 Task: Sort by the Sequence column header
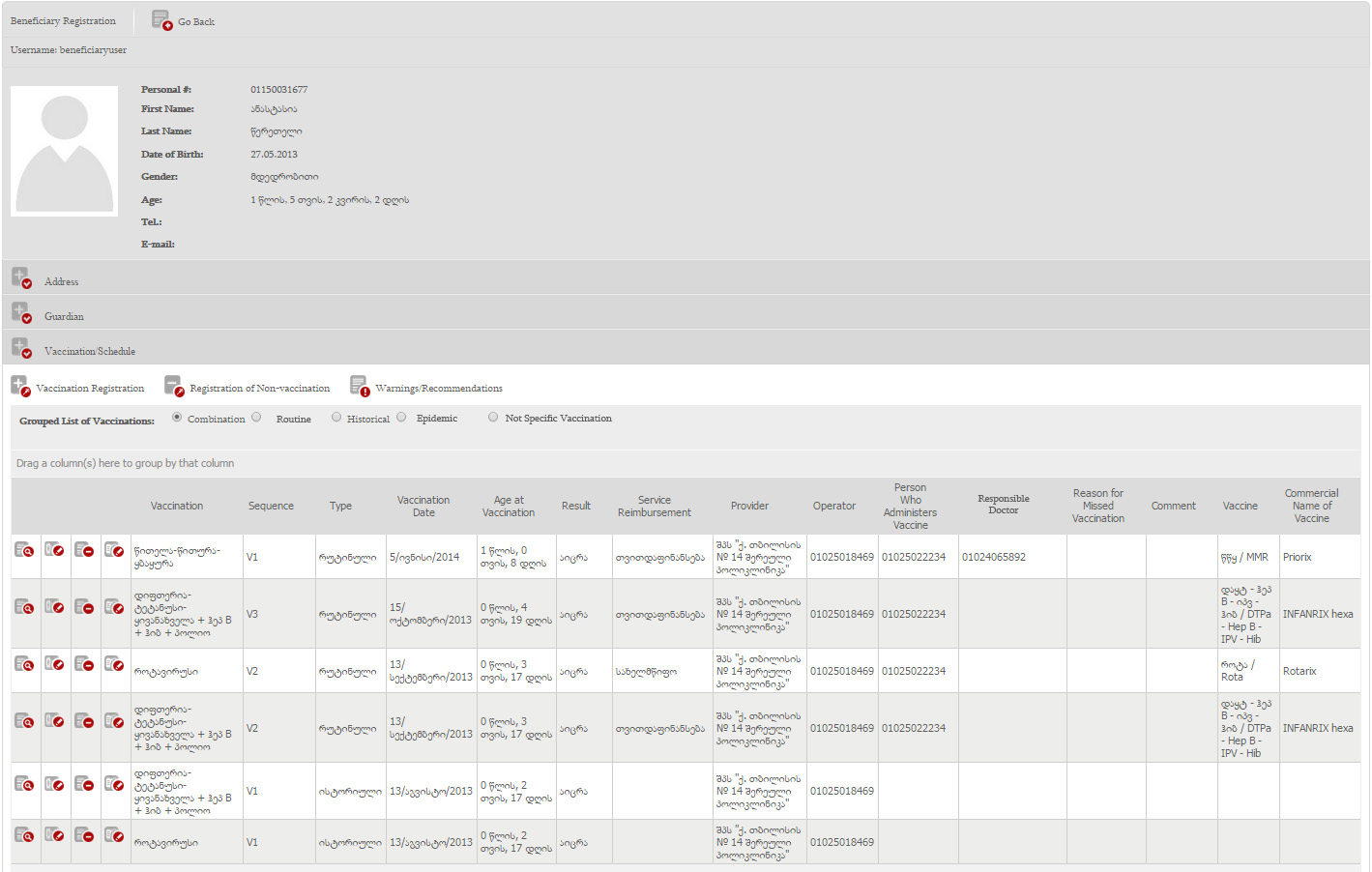pos(271,506)
